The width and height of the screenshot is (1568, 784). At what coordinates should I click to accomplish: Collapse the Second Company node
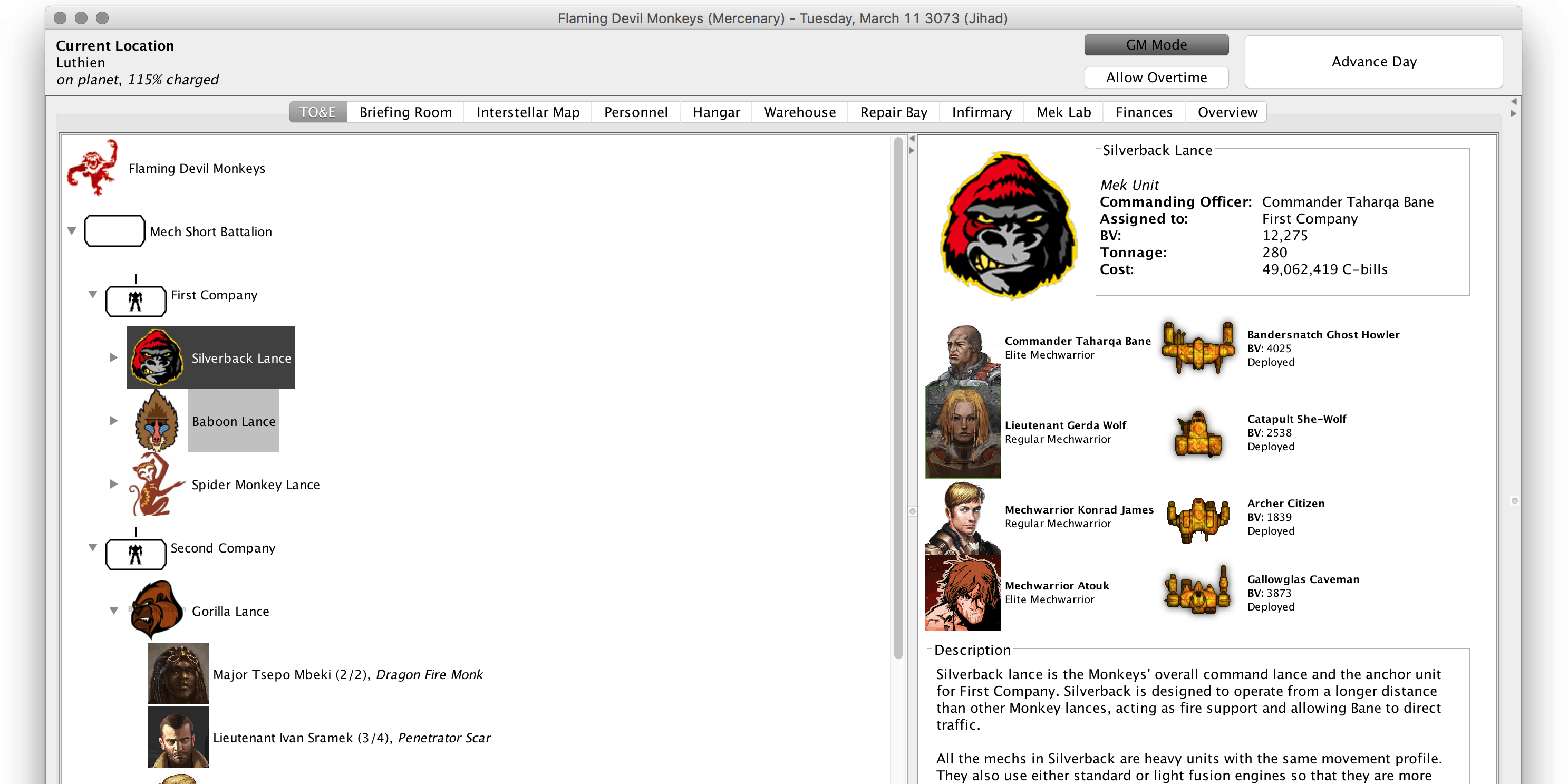pos(92,547)
